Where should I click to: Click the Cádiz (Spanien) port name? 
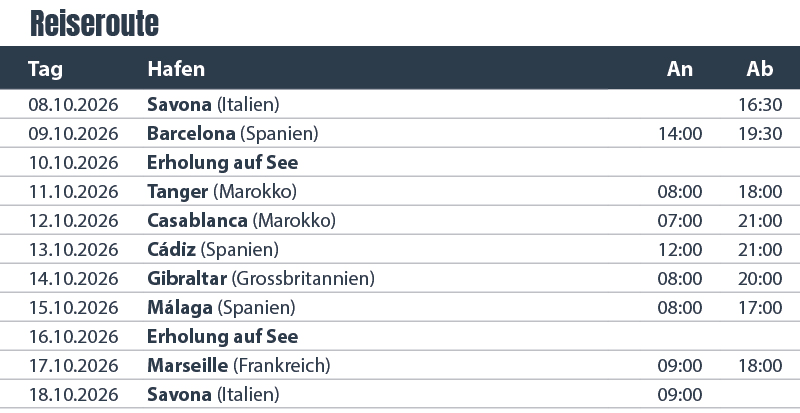[x=212, y=249]
